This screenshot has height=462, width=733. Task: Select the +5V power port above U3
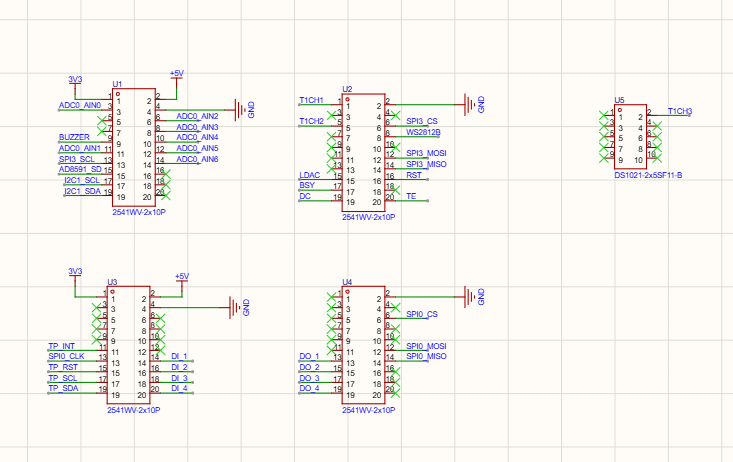coord(182,280)
